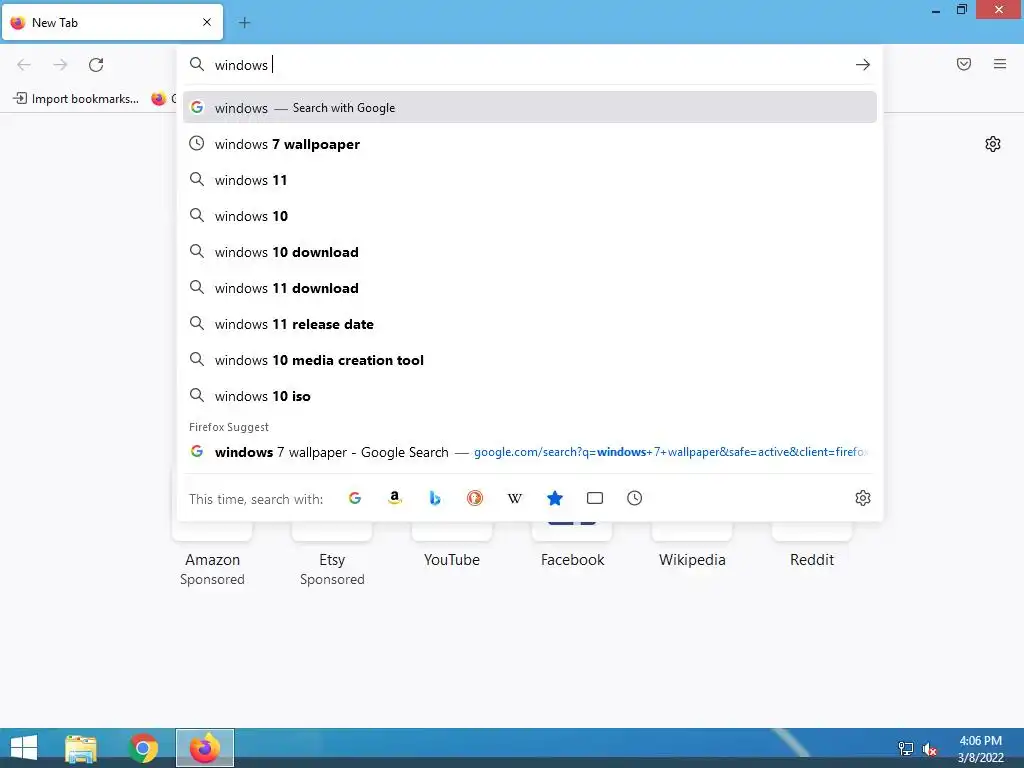Click the forward navigation arrow
The height and width of the screenshot is (768, 1024).
click(x=60, y=65)
